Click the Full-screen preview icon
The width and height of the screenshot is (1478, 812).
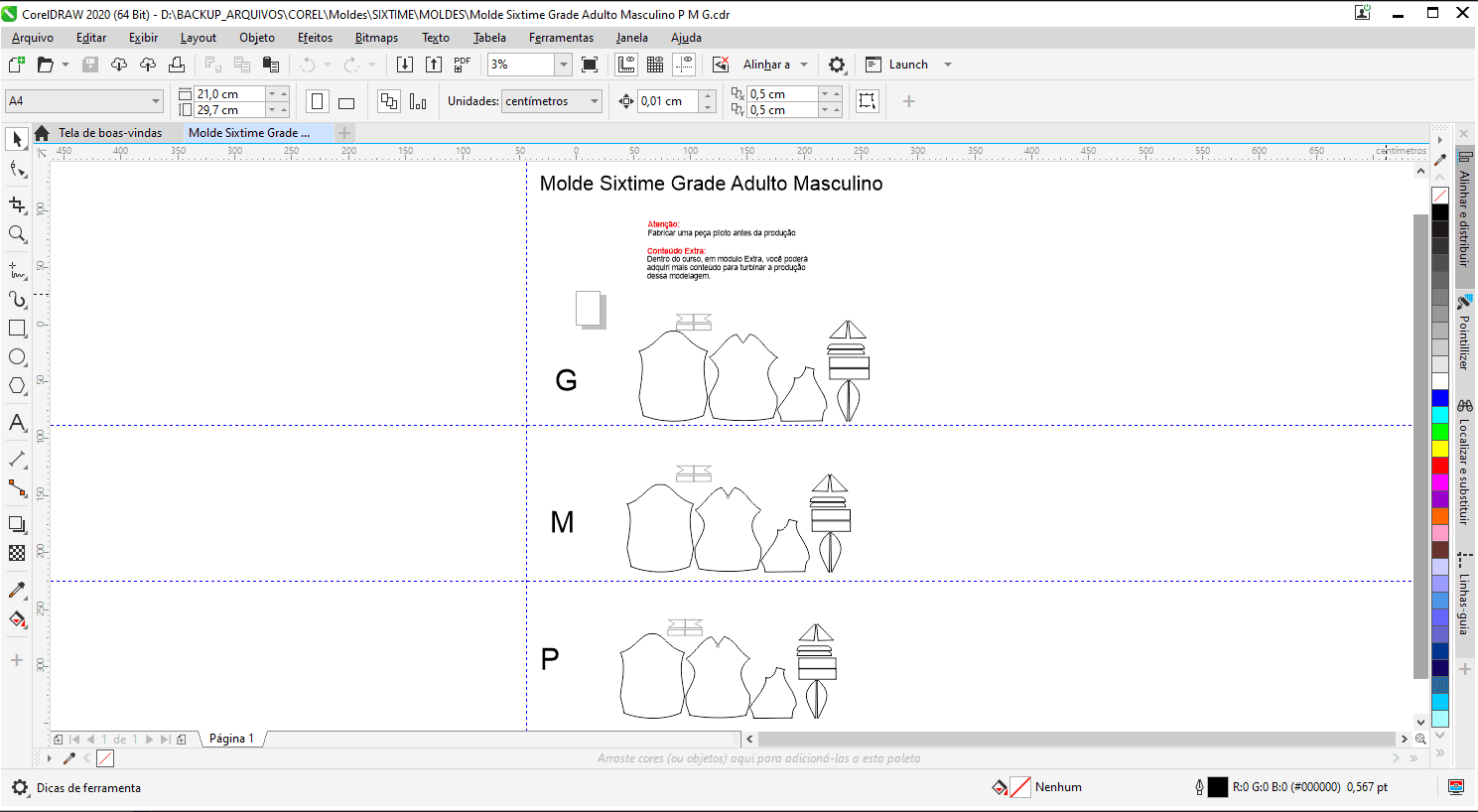point(590,65)
